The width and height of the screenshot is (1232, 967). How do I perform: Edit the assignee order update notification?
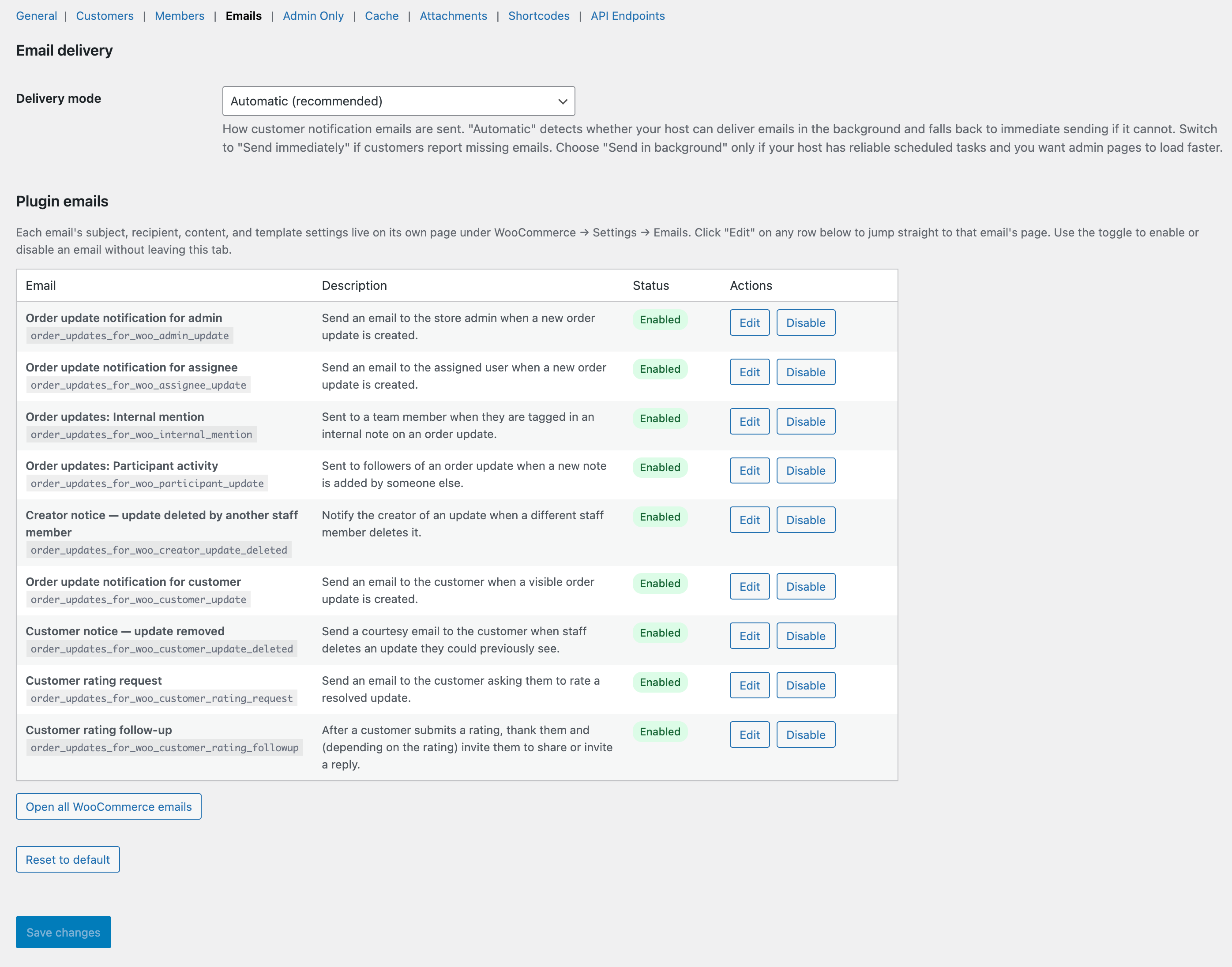(750, 372)
